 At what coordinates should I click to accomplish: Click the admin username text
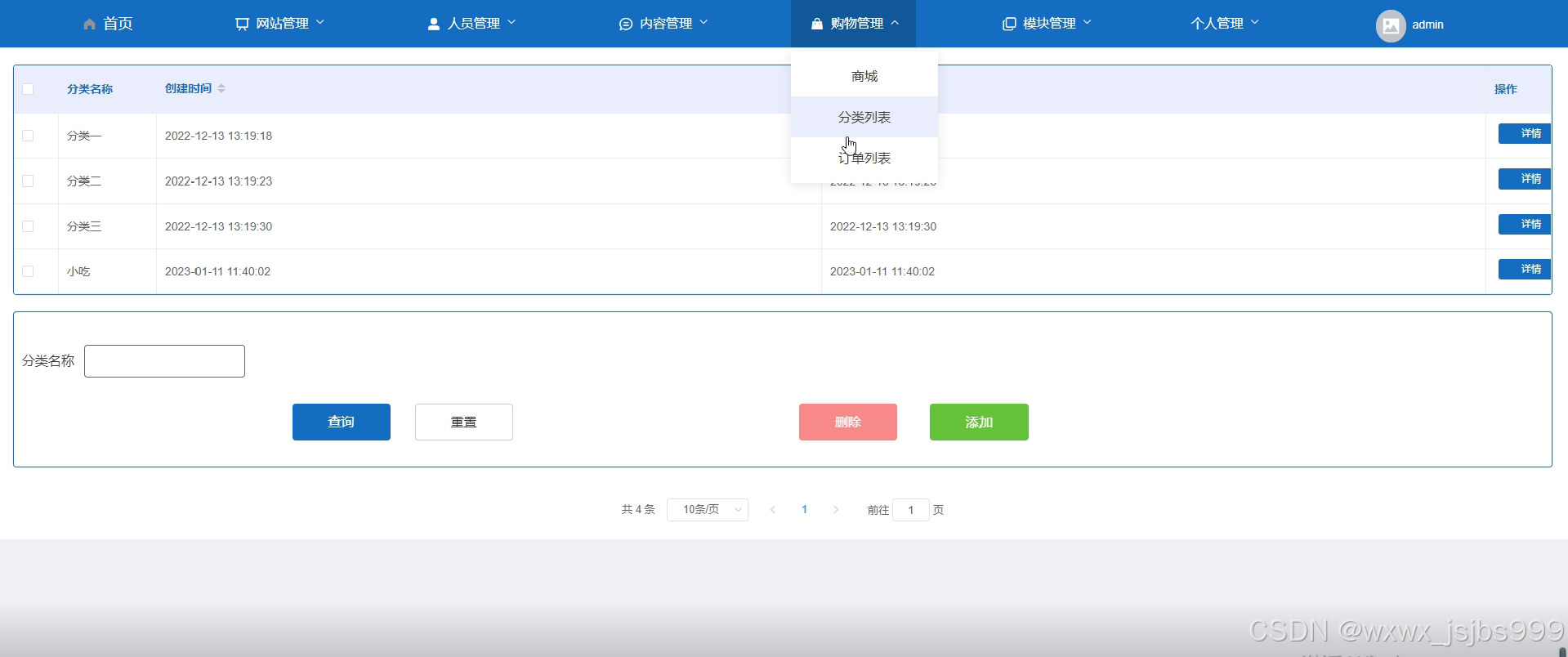click(1427, 25)
